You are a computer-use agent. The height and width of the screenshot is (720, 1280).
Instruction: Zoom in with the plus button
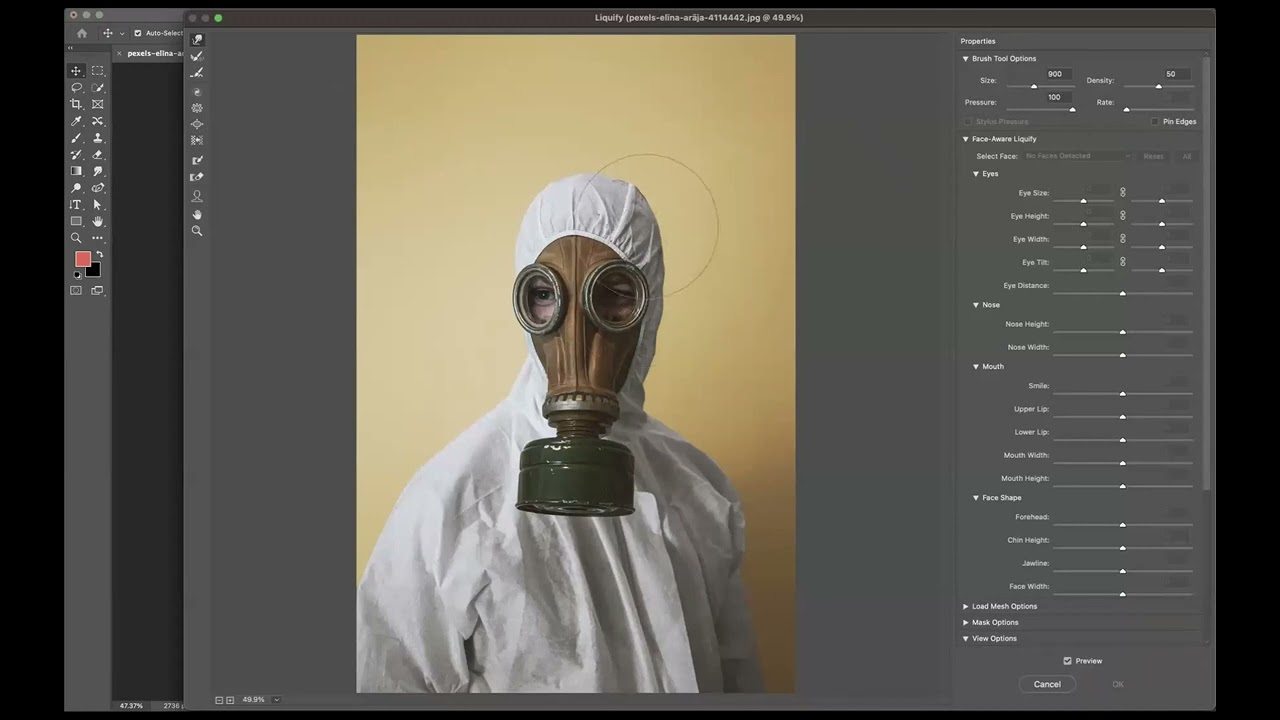tap(230, 700)
